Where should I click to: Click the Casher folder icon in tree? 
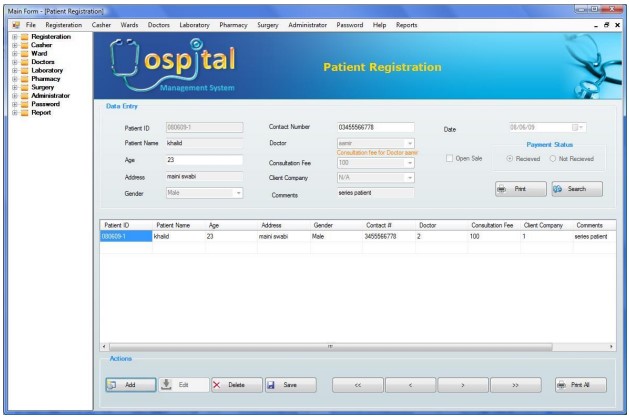click(24, 45)
